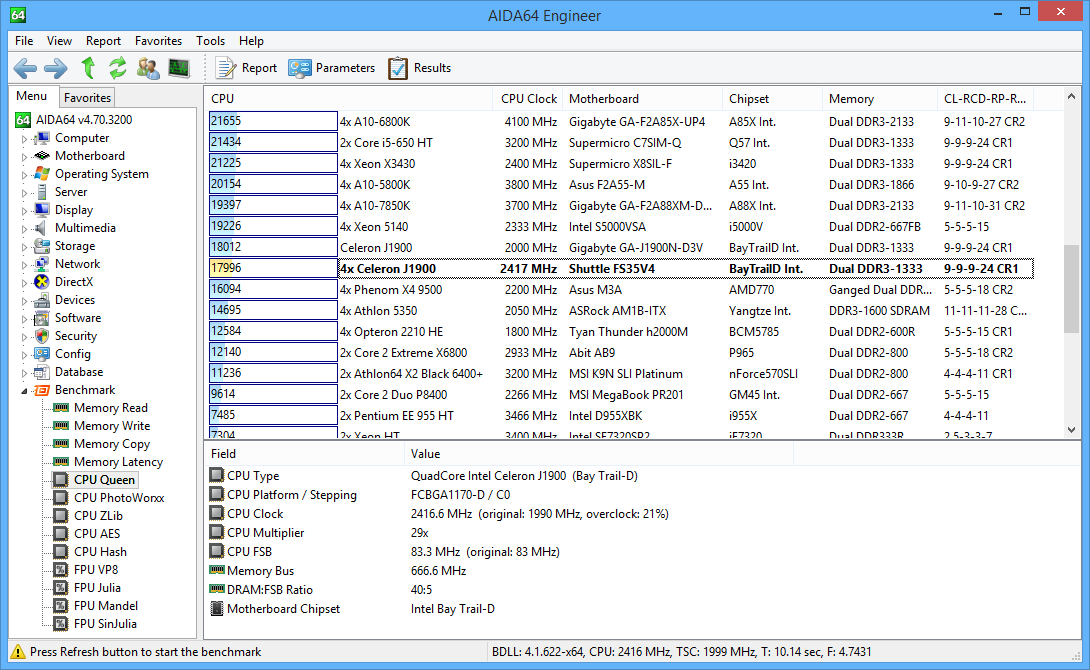
Task: Switch to the Menu tab
Action: pos(32,97)
